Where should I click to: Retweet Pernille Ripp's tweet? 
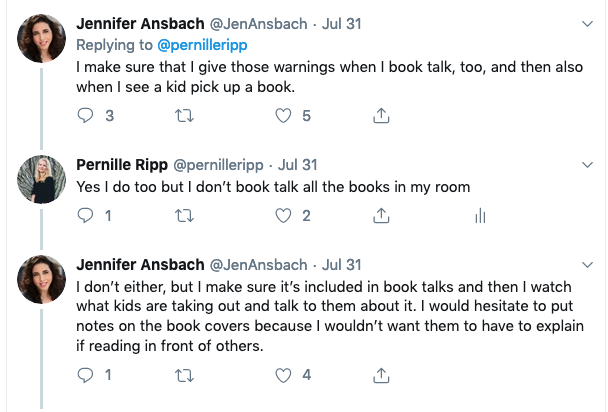click(184, 215)
